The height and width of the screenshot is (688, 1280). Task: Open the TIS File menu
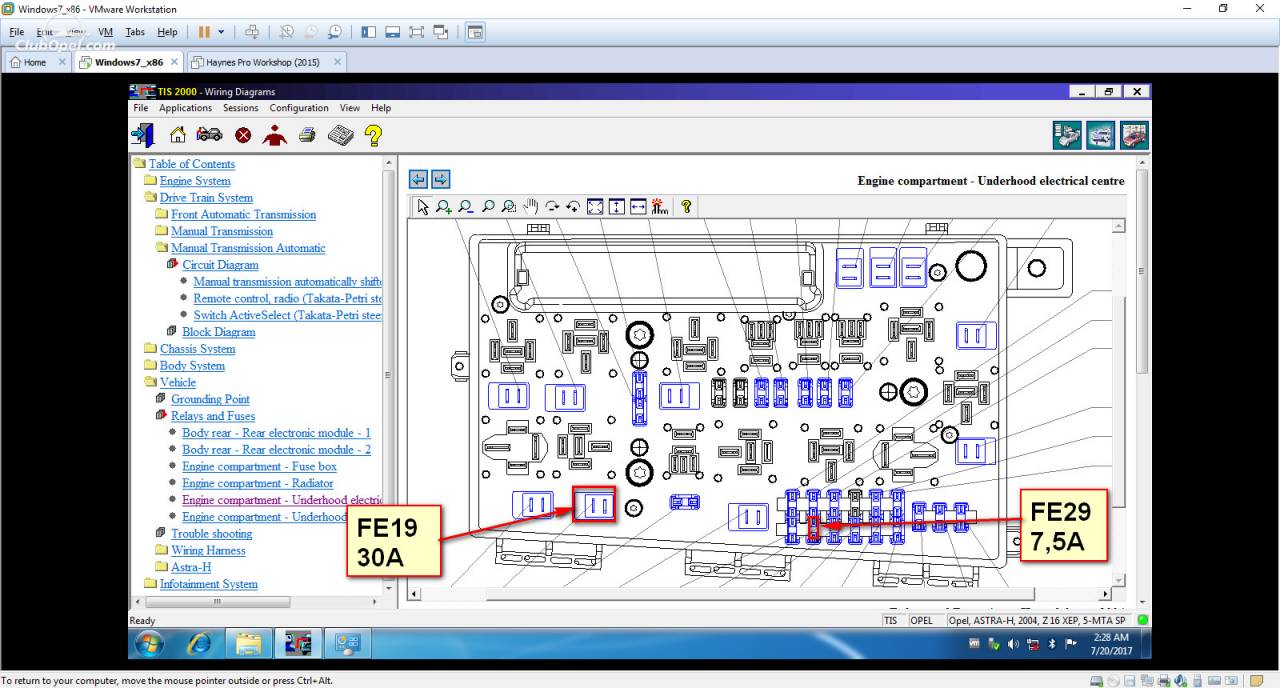click(141, 108)
